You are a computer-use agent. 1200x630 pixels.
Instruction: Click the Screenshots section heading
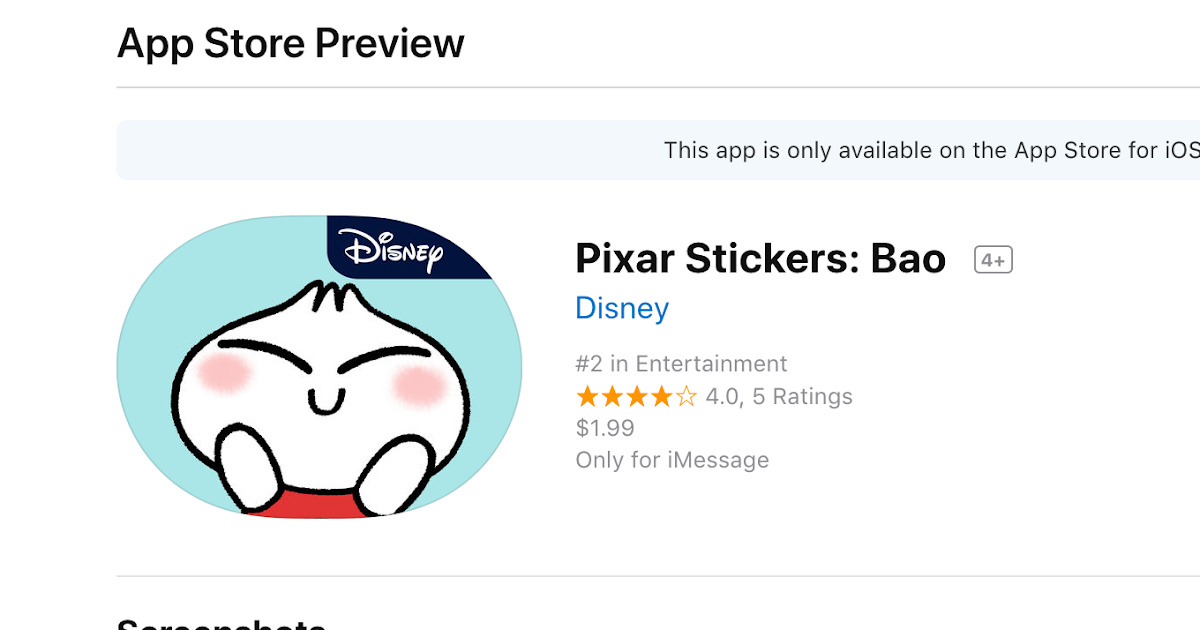pos(220,623)
